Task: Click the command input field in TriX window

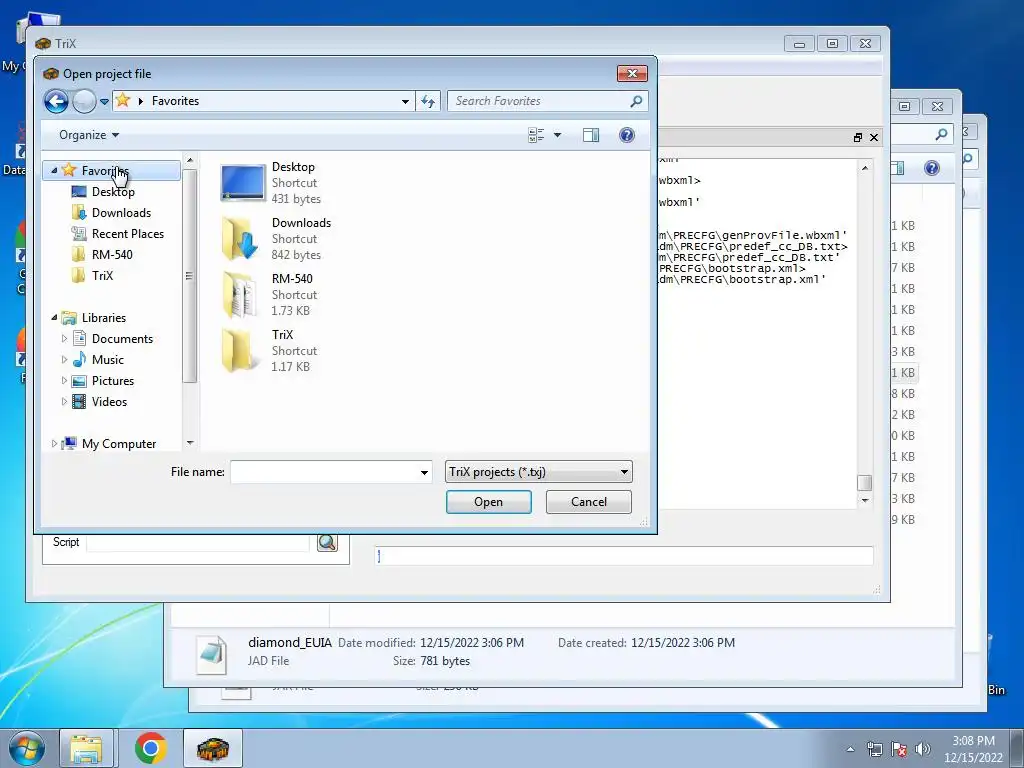Action: pos(624,556)
